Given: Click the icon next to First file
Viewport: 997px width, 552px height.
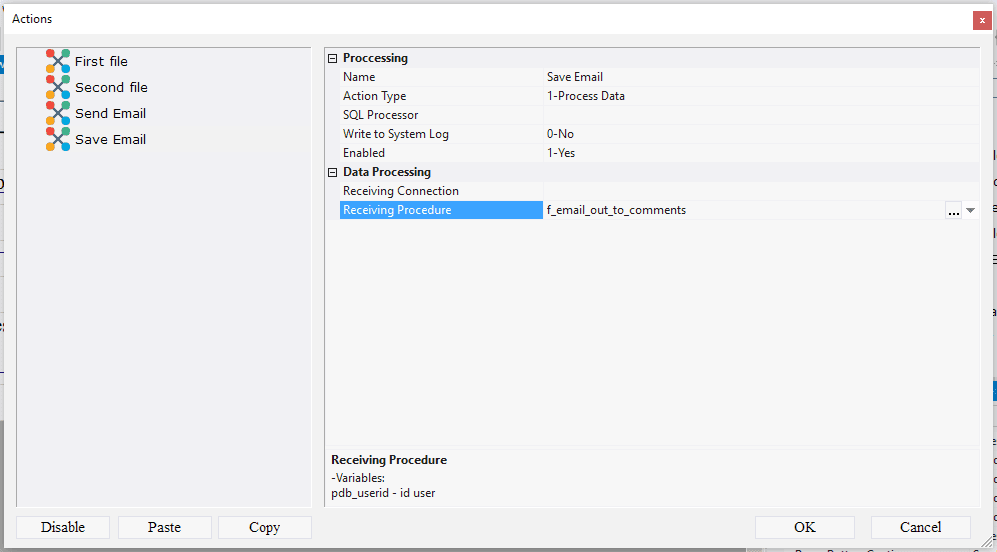Looking at the screenshot, I should (x=58, y=61).
